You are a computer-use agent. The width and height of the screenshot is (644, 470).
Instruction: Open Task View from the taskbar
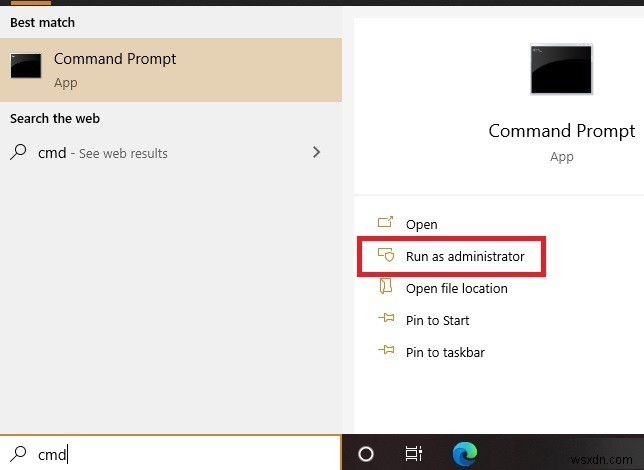413,454
